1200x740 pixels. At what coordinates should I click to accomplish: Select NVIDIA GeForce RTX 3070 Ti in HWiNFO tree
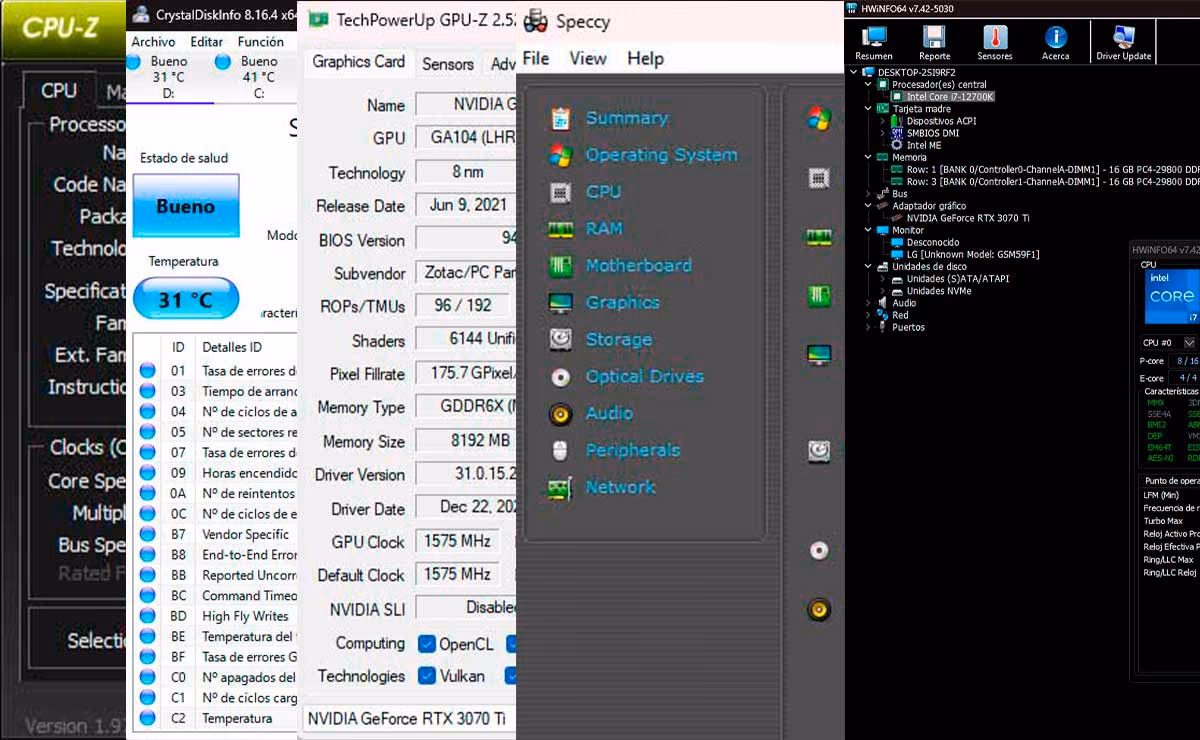coord(968,218)
